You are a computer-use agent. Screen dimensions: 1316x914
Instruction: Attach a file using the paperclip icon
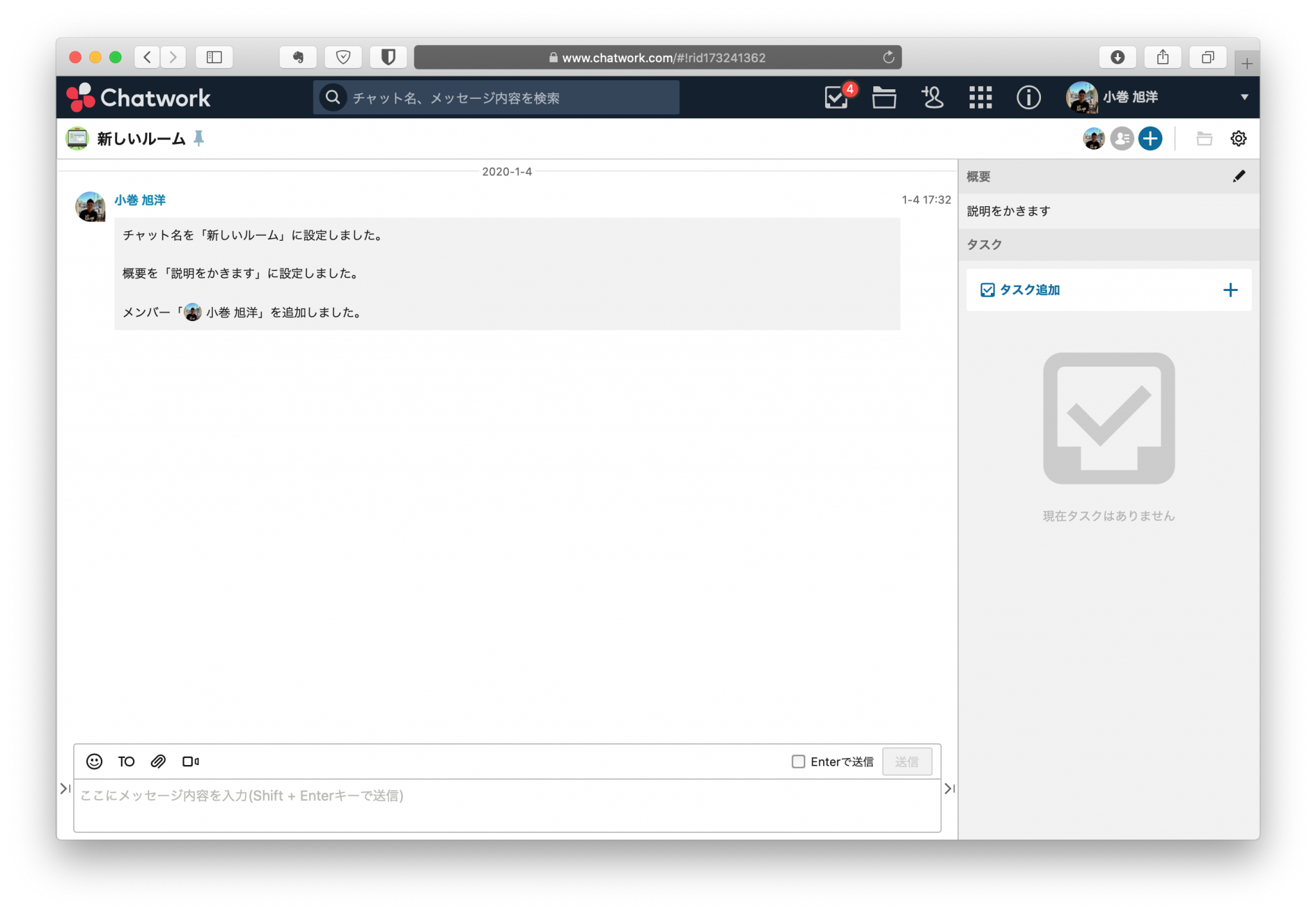[158, 761]
